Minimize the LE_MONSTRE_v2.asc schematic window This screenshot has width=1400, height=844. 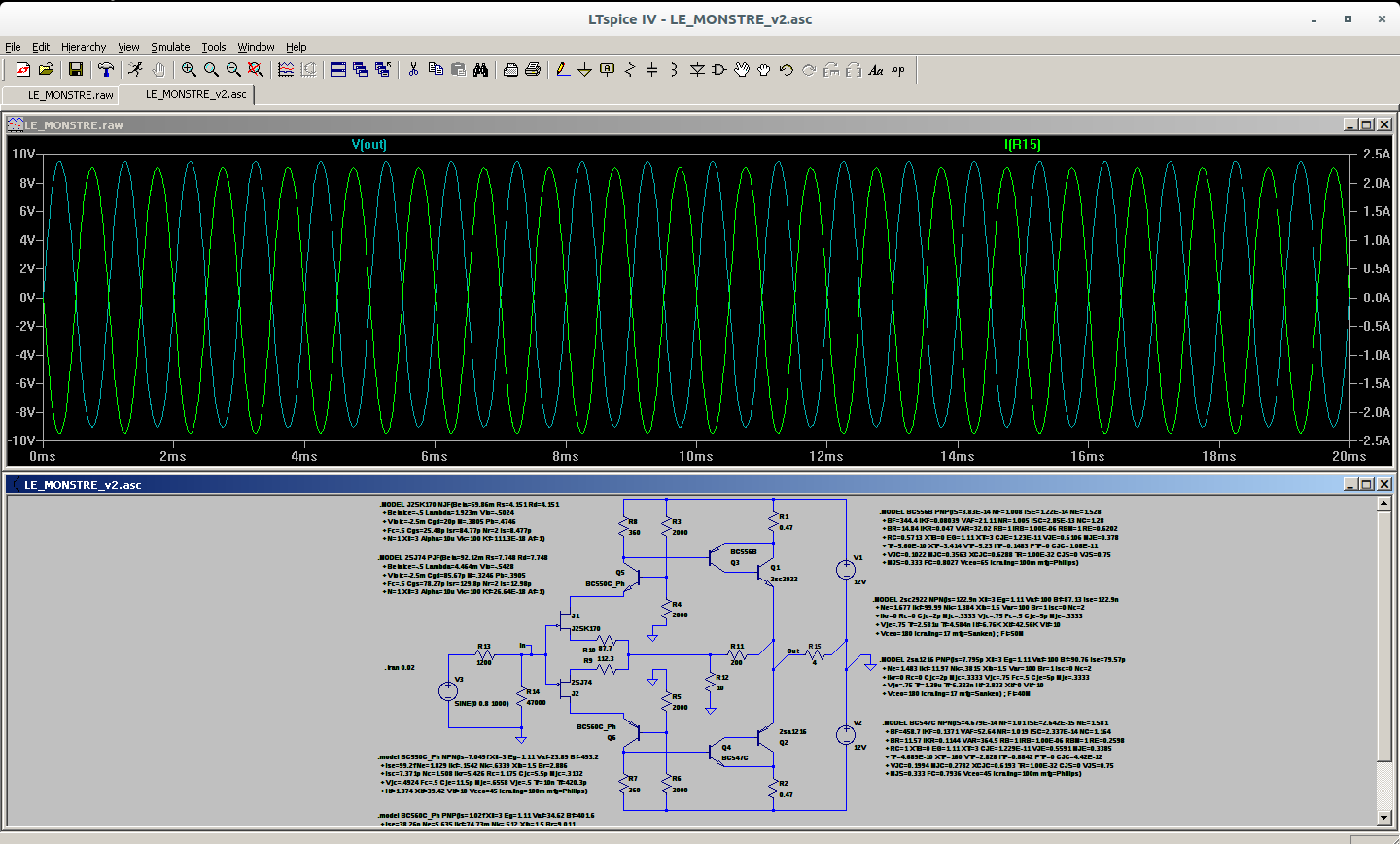pos(1350,484)
